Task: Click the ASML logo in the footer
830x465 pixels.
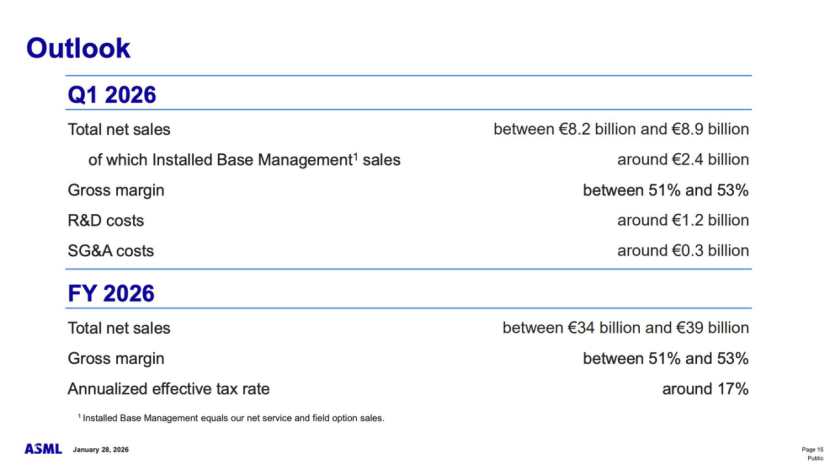Action: pyautogui.click(x=43, y=449)
